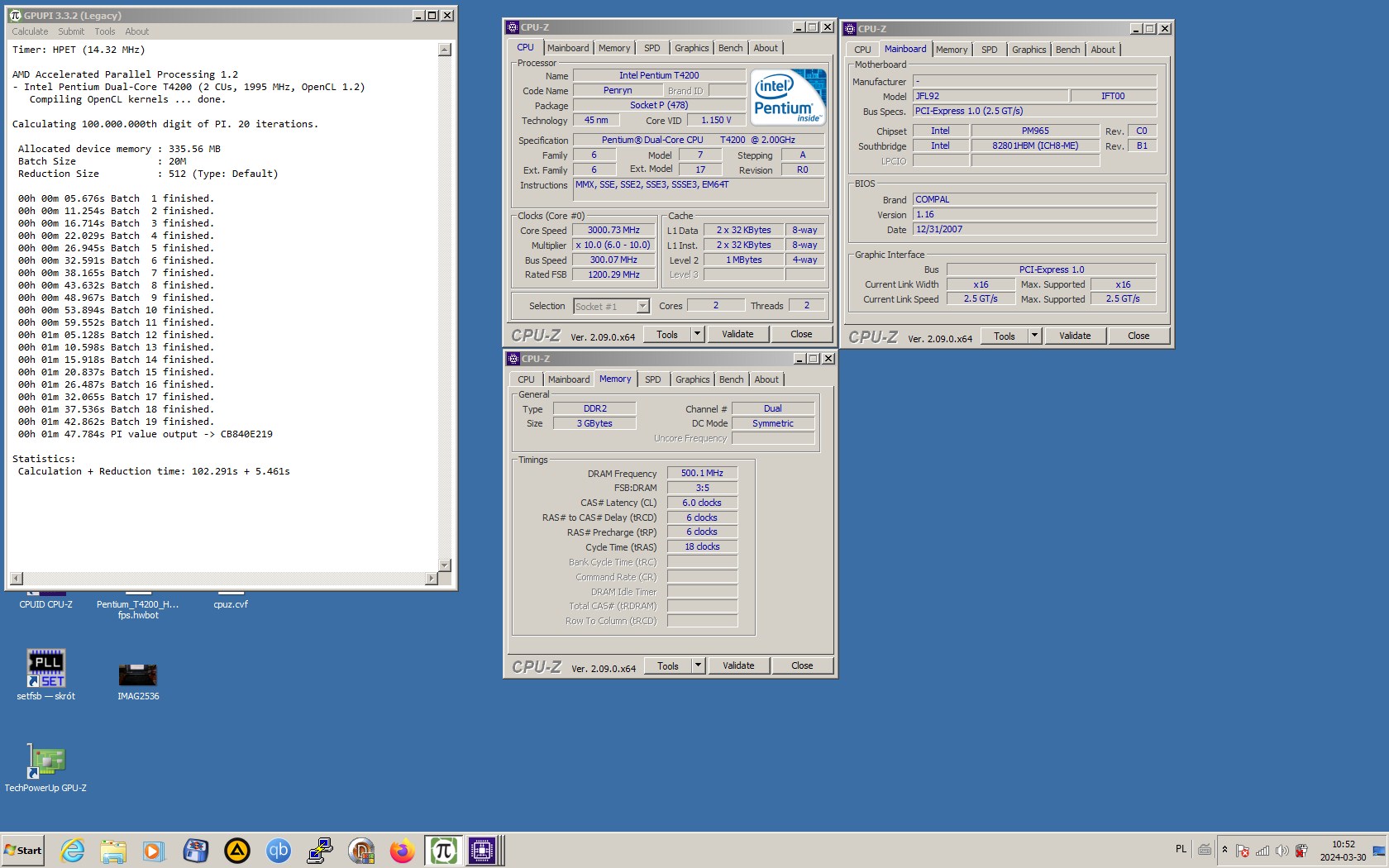Image resolution: width=1389 pixels, height=868 pixels.
Task: Click Tools button in the Memory window
Action: coord(668,665)
